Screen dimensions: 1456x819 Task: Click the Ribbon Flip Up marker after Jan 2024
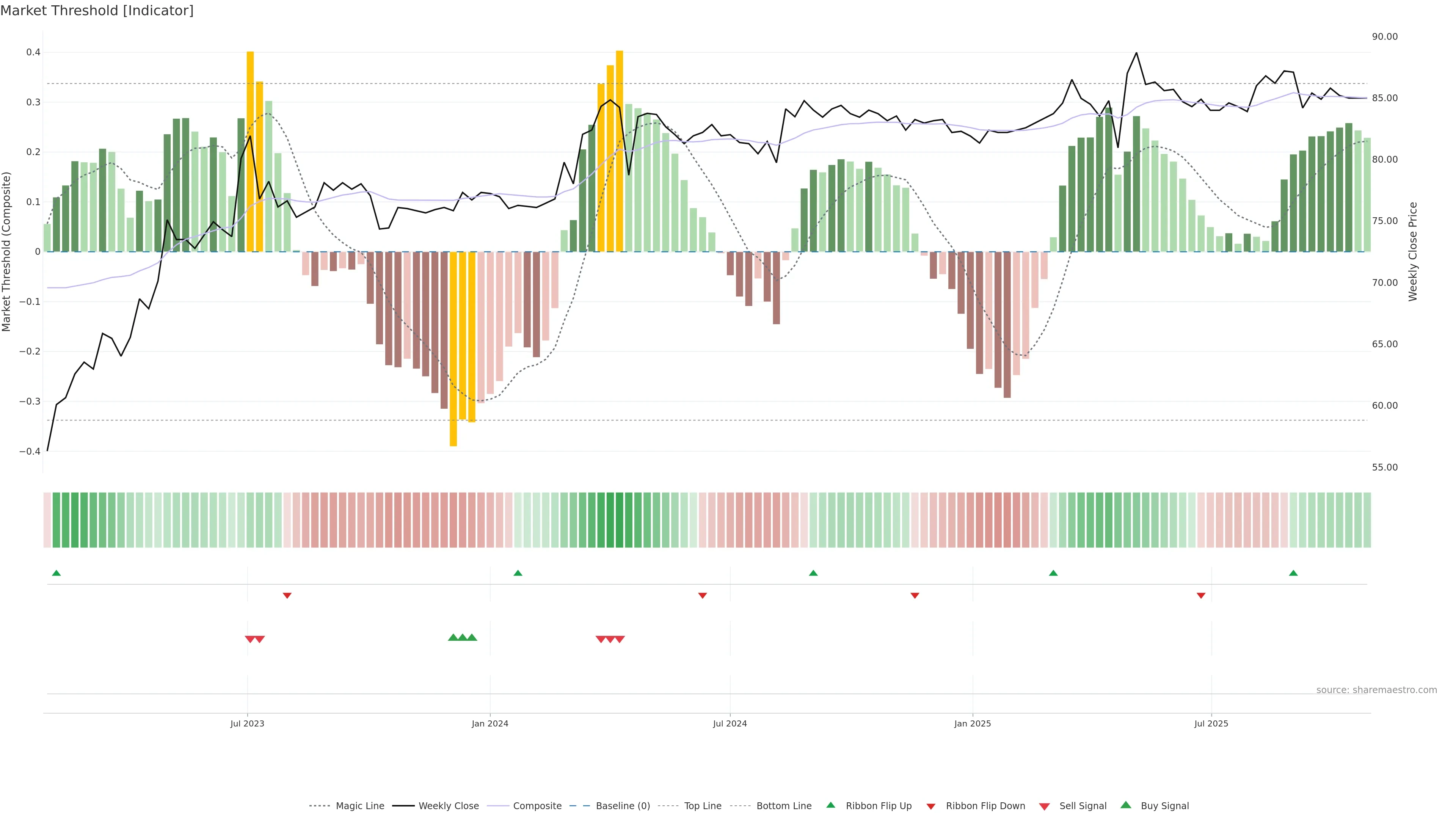(518, 573)
